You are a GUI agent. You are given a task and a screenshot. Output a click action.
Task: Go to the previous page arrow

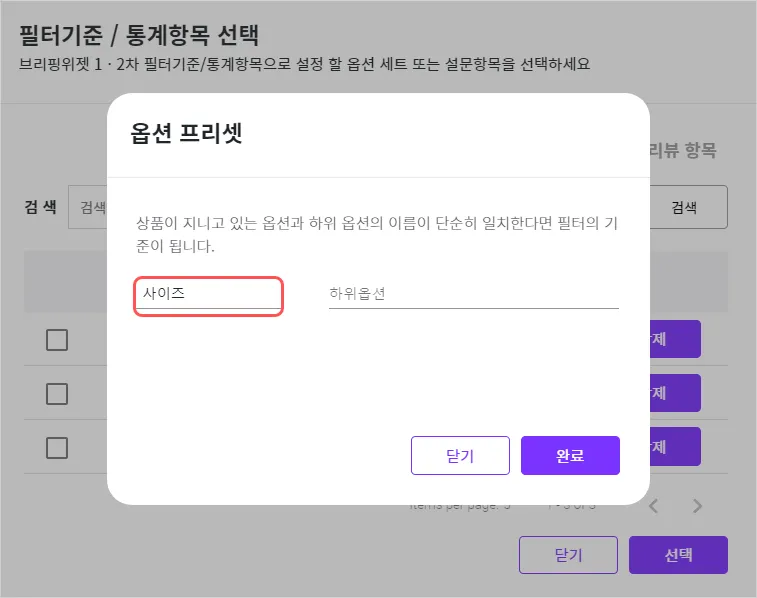coord(654,506)
